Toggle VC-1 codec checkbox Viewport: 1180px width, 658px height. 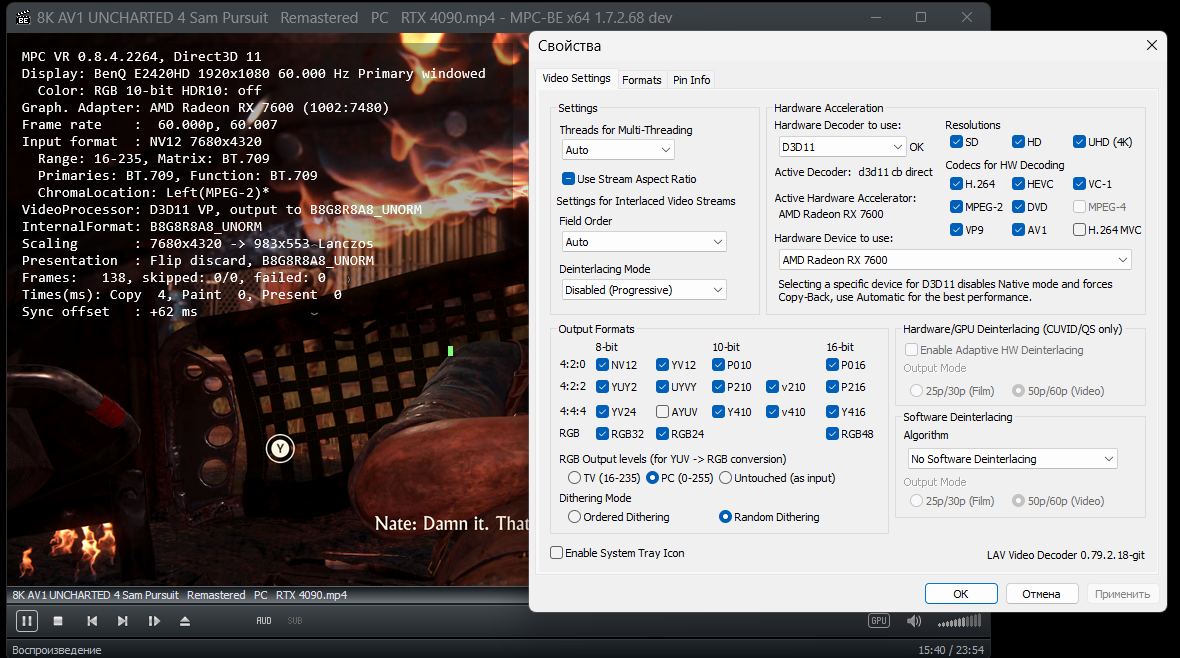tap(1079, 184)
